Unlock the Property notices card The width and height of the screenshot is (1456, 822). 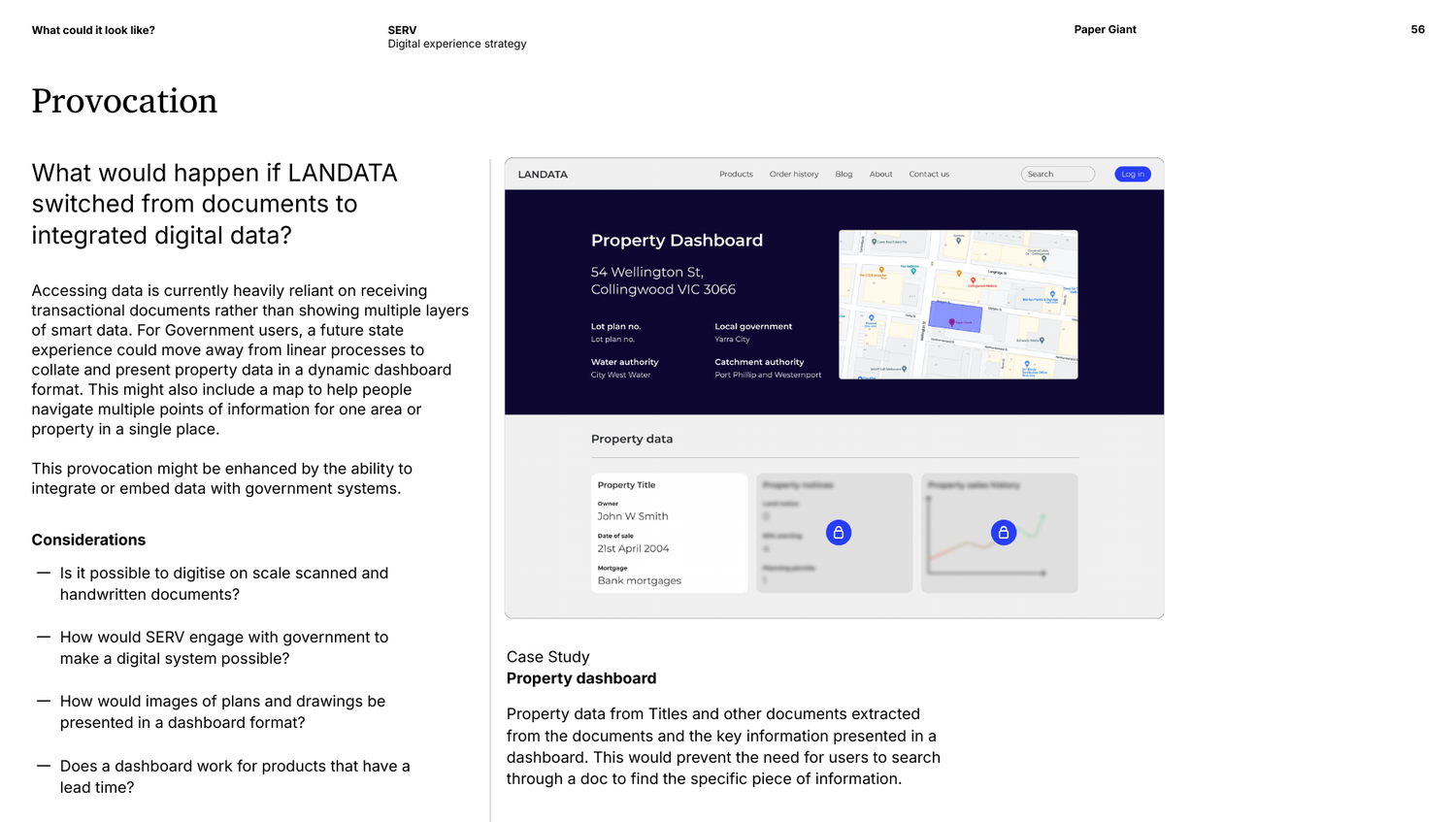click(838, 532)
